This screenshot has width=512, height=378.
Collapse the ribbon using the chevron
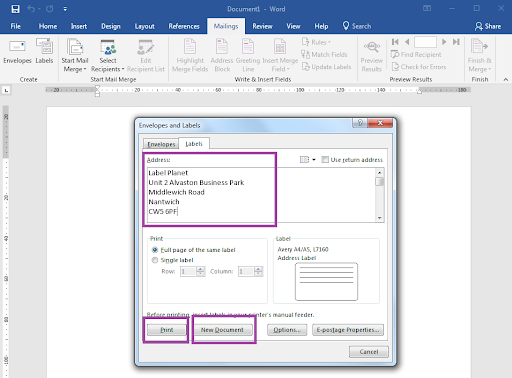tap(506, 79)
